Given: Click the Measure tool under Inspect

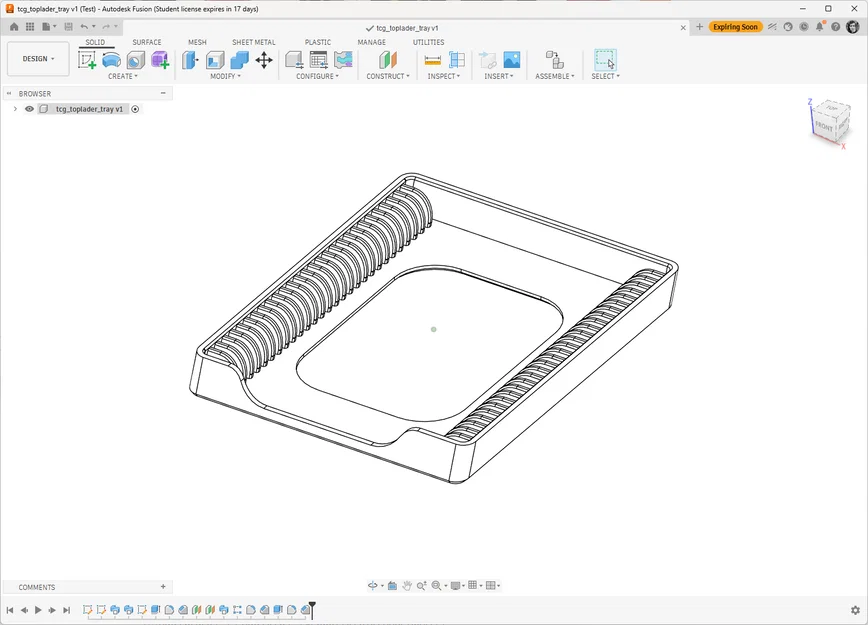Looking at the screenshot, I should click(432, 60).
